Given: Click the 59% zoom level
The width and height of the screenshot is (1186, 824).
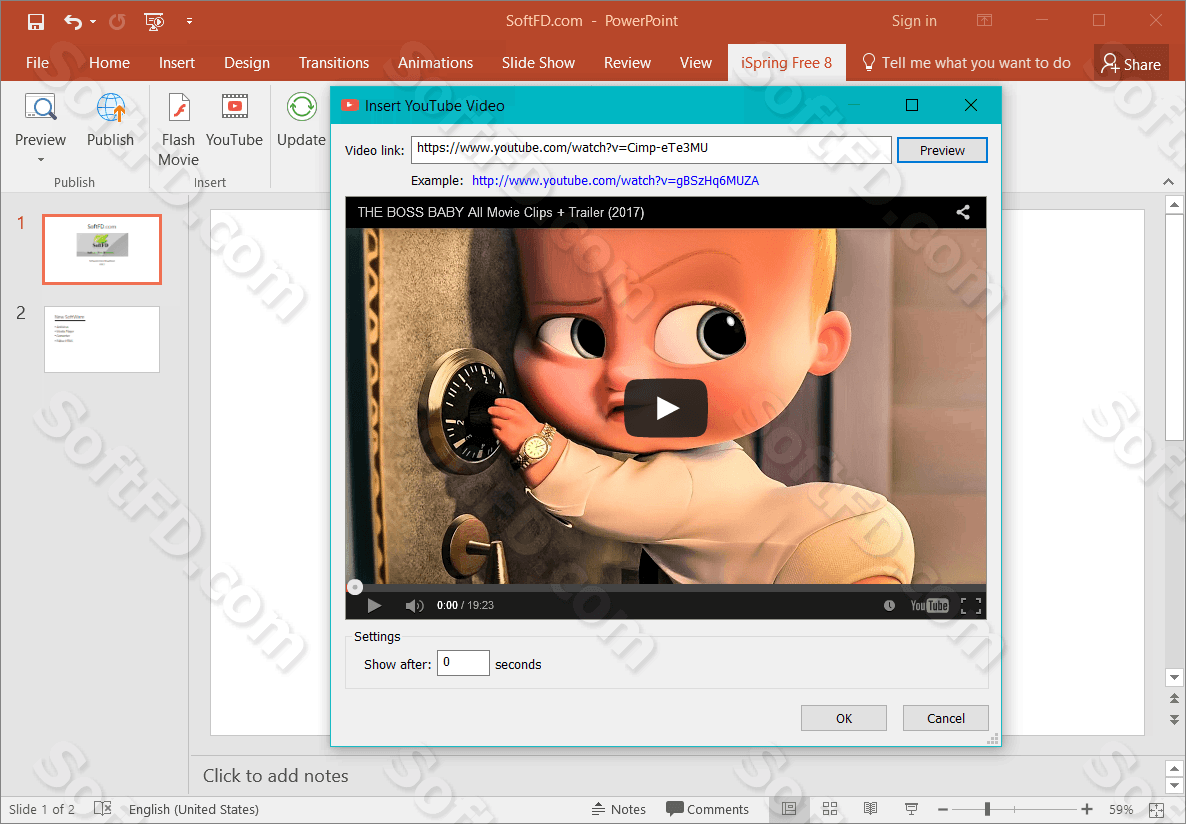Looking at the screenshot, I should pyautogui.click(x=1121, y=809).
